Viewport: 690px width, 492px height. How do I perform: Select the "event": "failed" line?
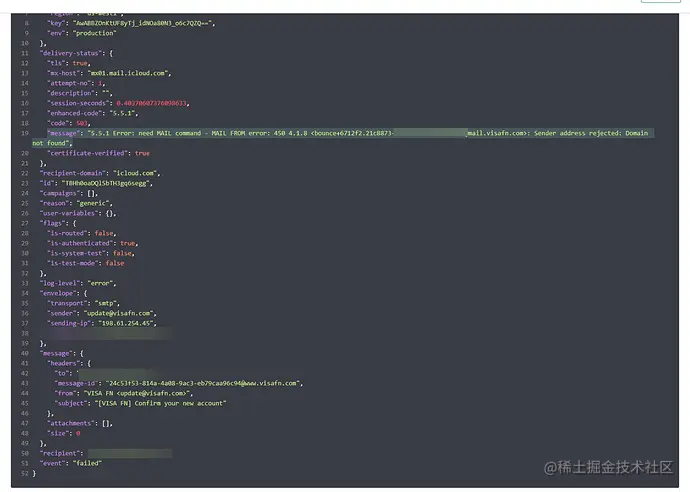pos(71,463)
